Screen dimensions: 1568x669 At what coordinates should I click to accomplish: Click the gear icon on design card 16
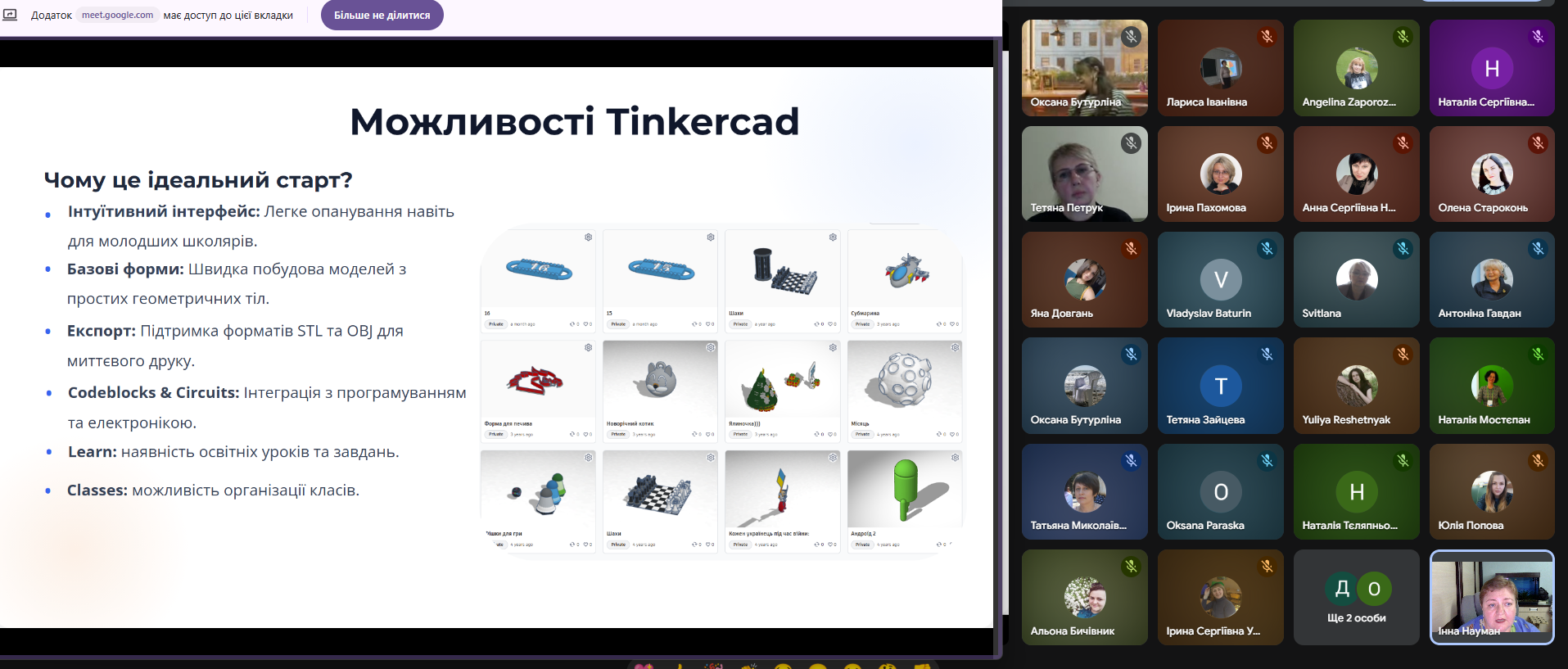point(588,237)
